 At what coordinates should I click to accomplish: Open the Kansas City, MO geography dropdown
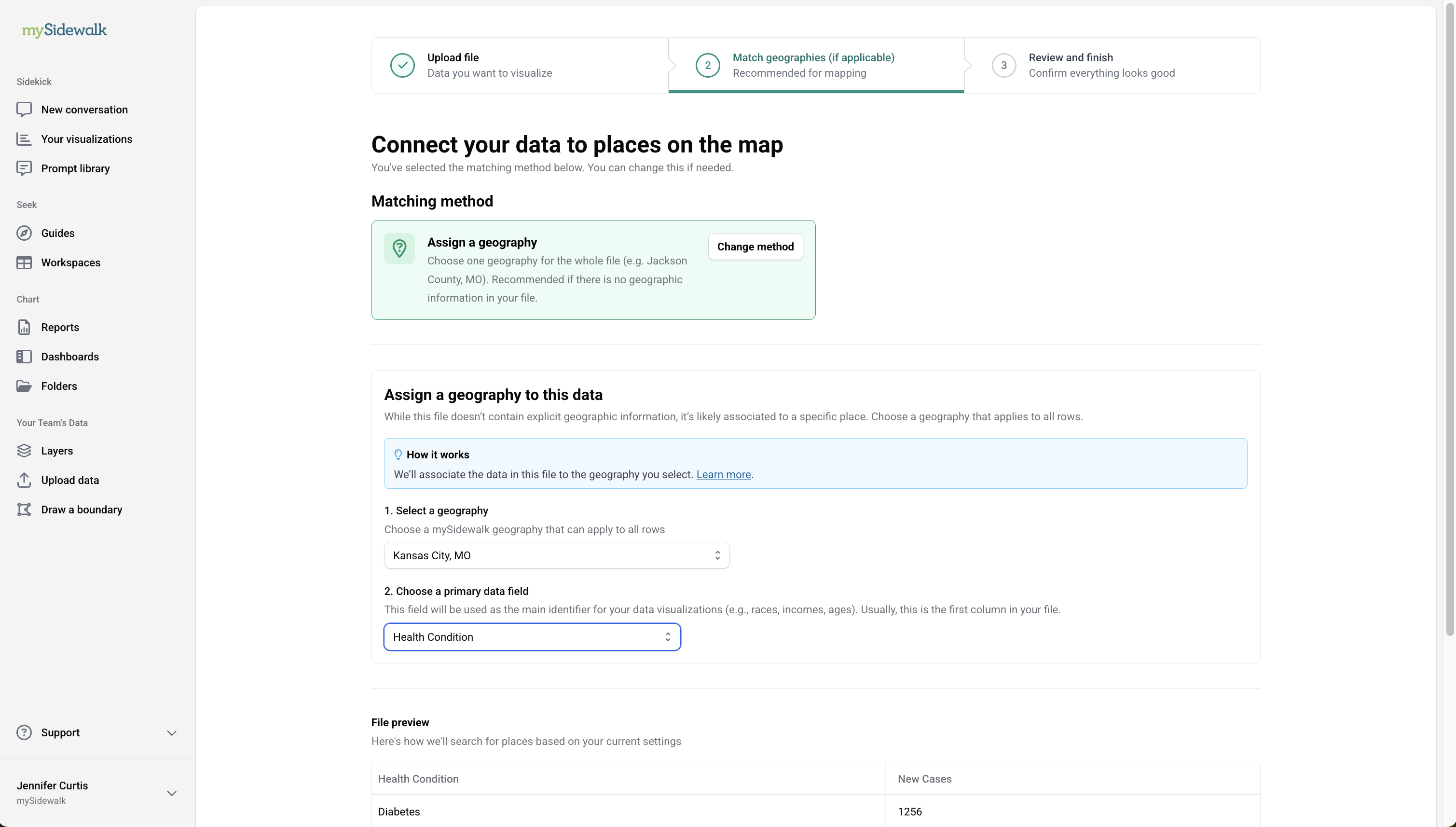557,555
